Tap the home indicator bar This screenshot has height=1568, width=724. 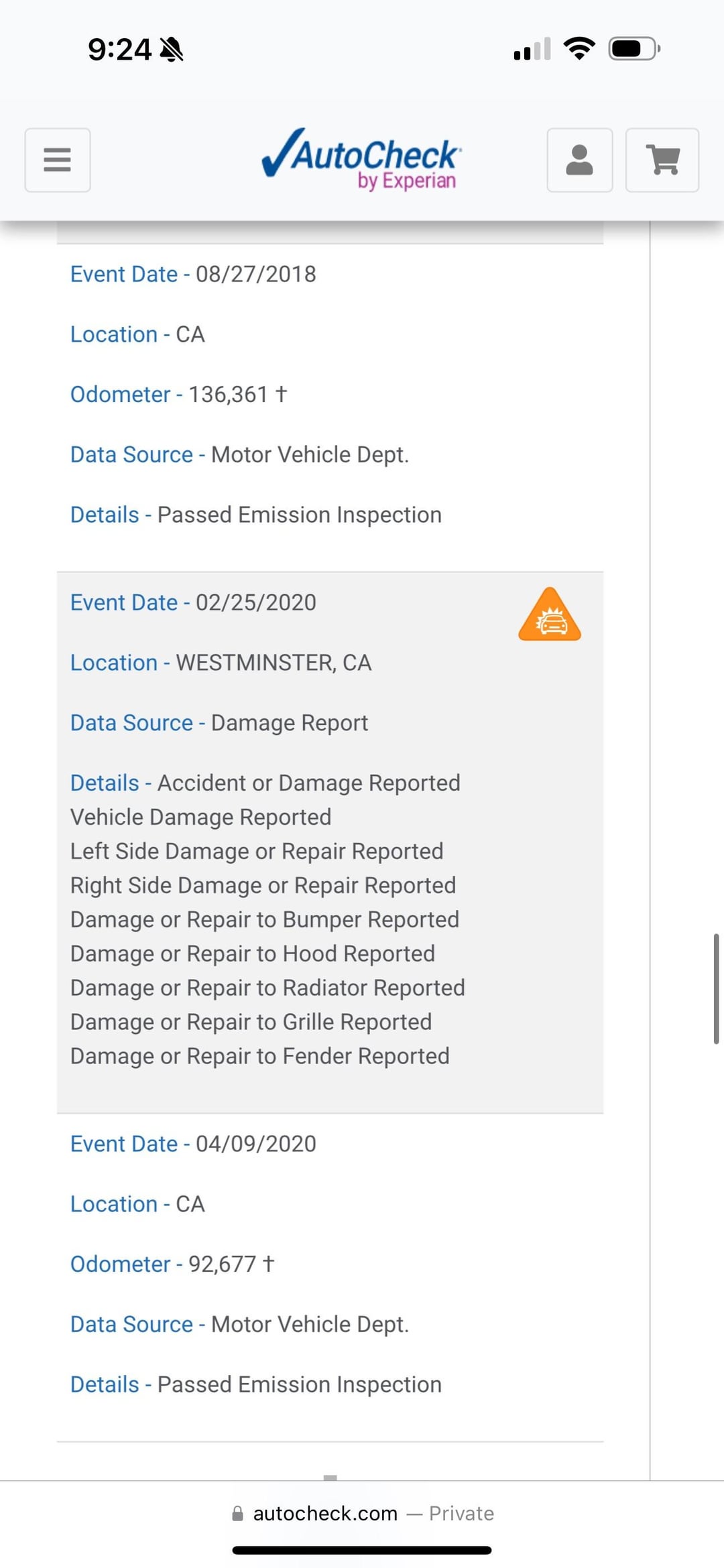(x=362, y=1550)
